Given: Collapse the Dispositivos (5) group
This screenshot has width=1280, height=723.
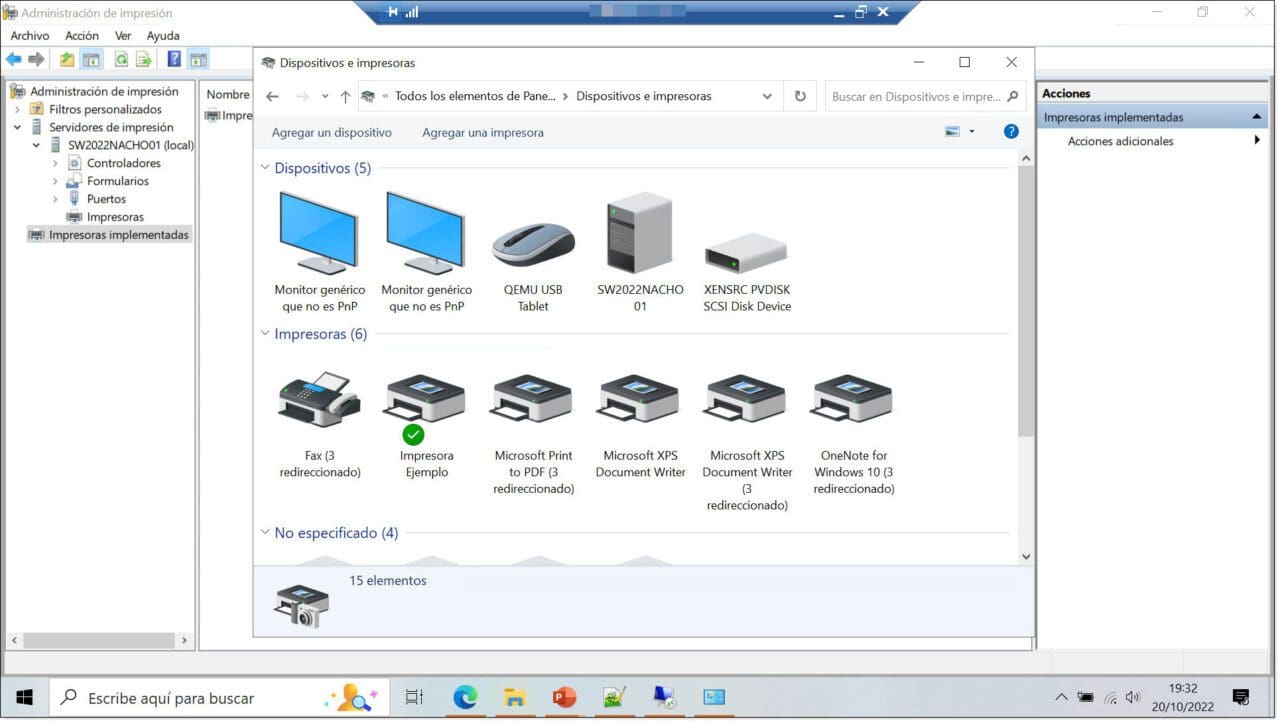Looking at the screenshot, I should pyautogui.click(x=265, y=168).
